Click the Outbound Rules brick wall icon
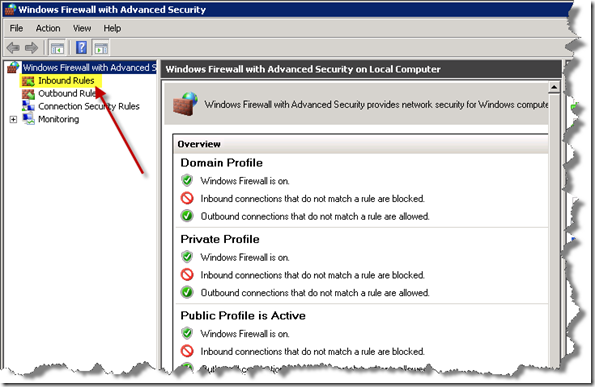595x387 pixels. (28, 94)
